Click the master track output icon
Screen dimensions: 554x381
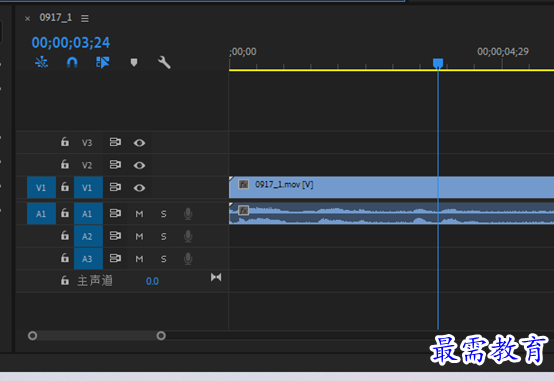216,277
